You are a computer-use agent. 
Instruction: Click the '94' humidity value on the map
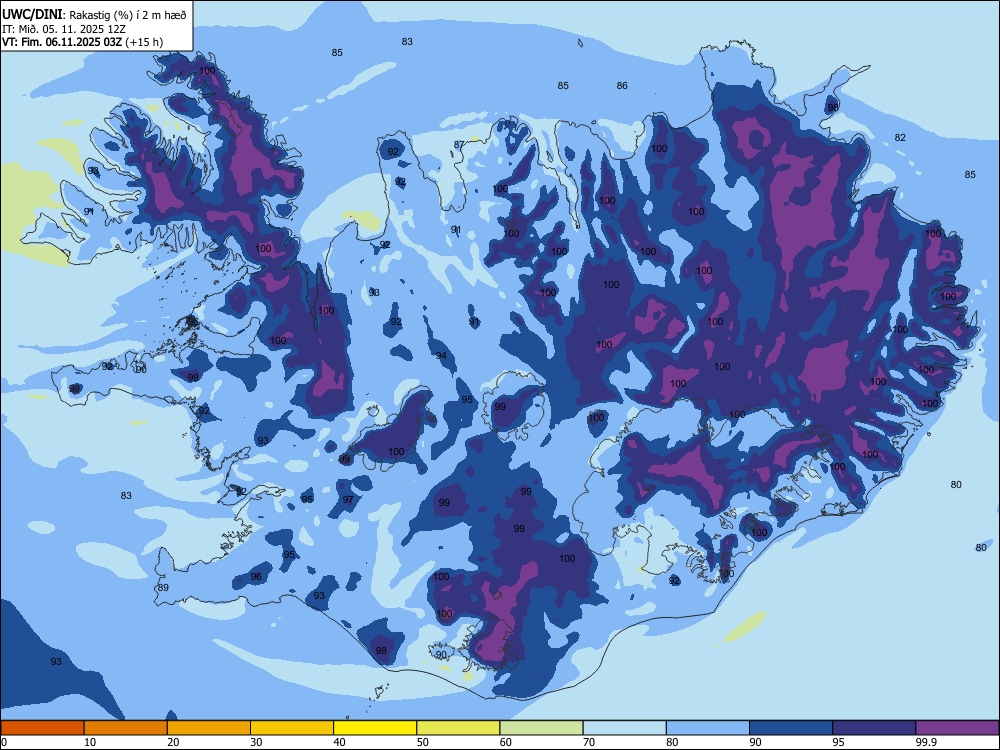441,356
